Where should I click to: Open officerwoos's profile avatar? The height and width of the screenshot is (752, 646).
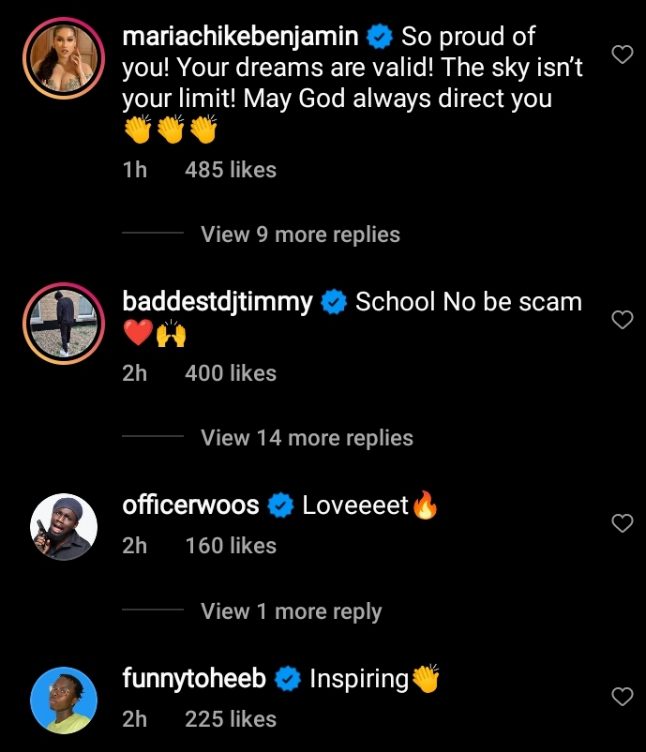[x=64, y=526]
